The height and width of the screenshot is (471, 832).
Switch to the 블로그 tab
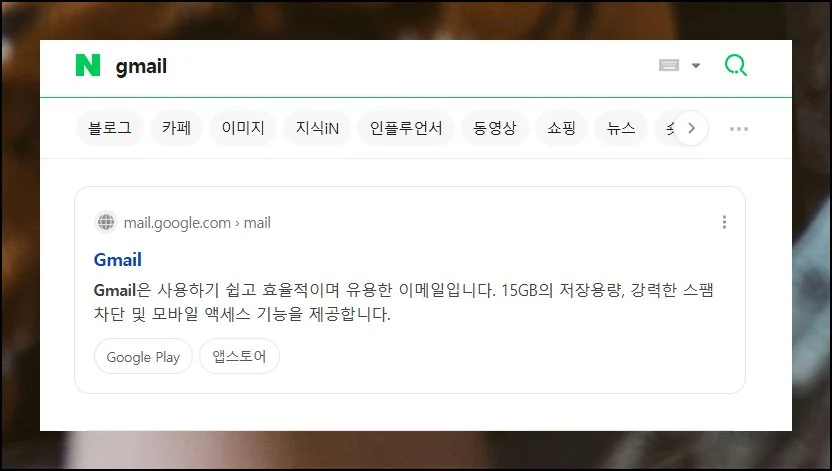[110, 128]
